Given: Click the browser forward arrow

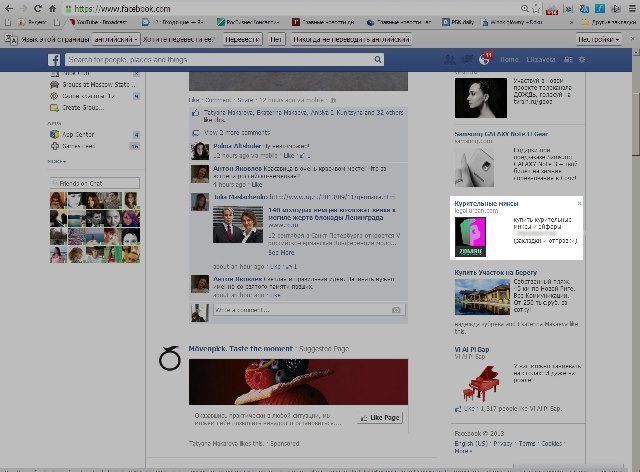Looking at the screenshot, I should (23, 8).
